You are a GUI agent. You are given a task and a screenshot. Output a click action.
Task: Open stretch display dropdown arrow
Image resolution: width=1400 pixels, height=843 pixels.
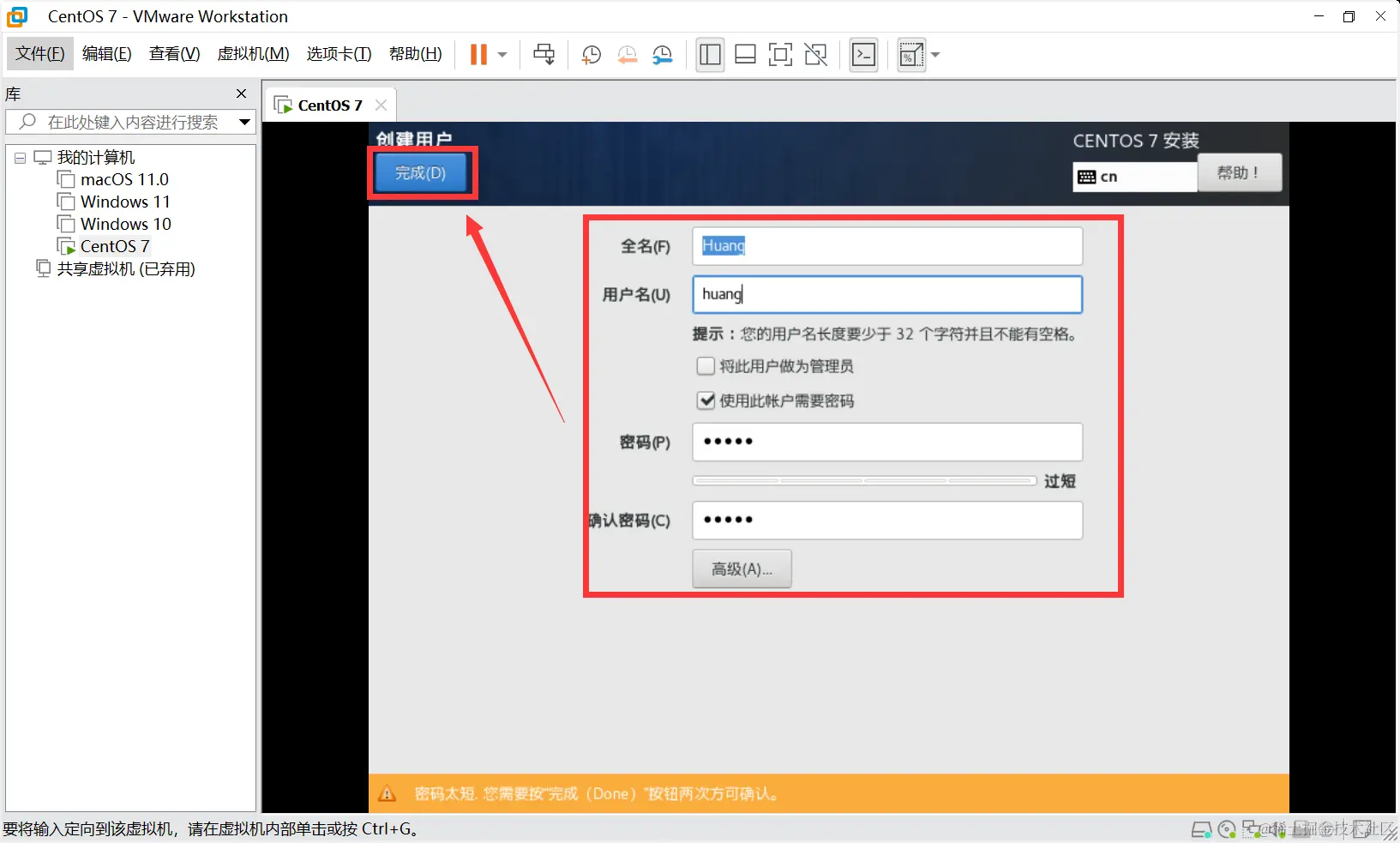(935, 55)
